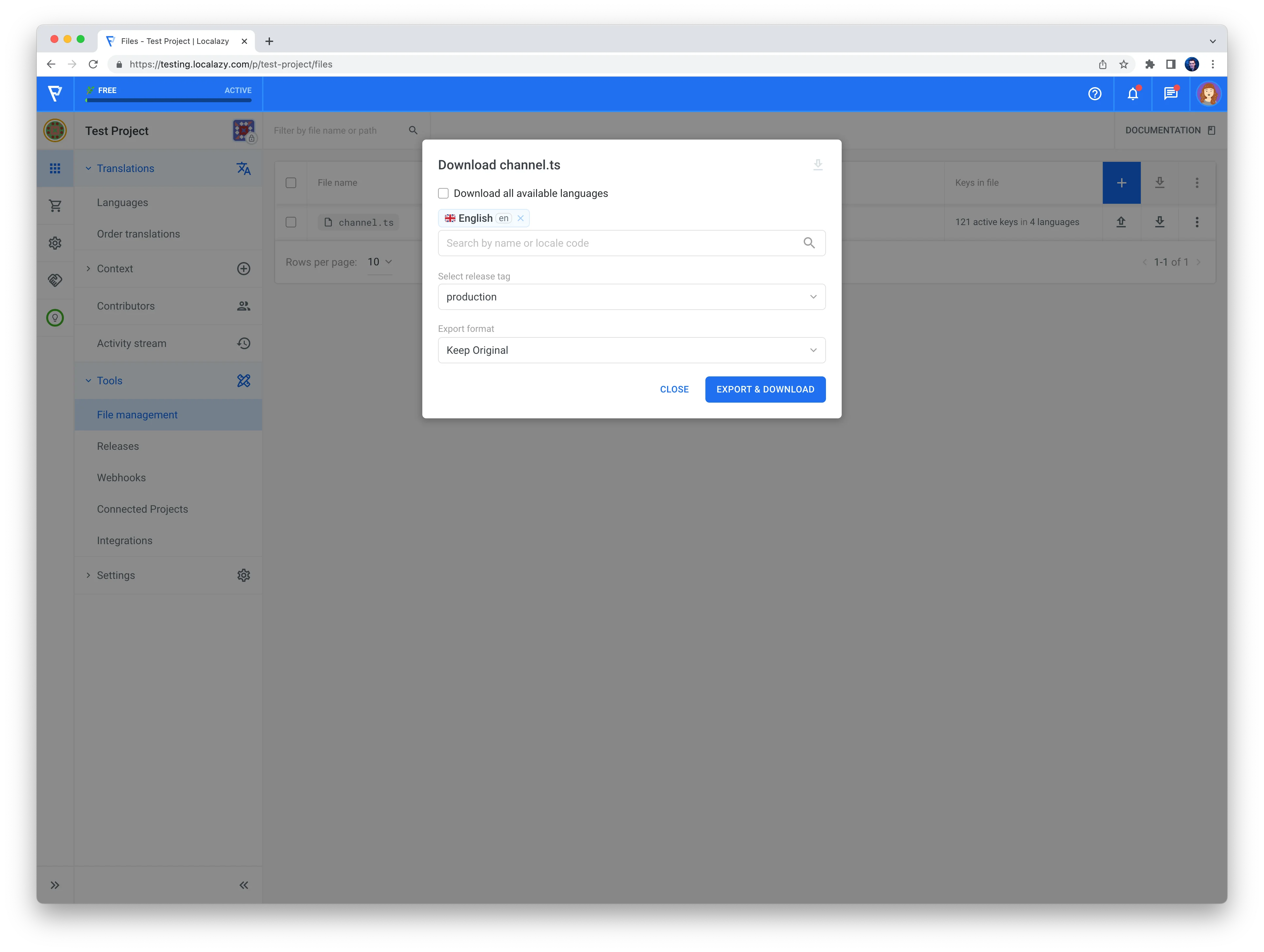Open the release tag production dropdown
The height and width of the screenshot is (952, 1264).
tap(631, 297)
